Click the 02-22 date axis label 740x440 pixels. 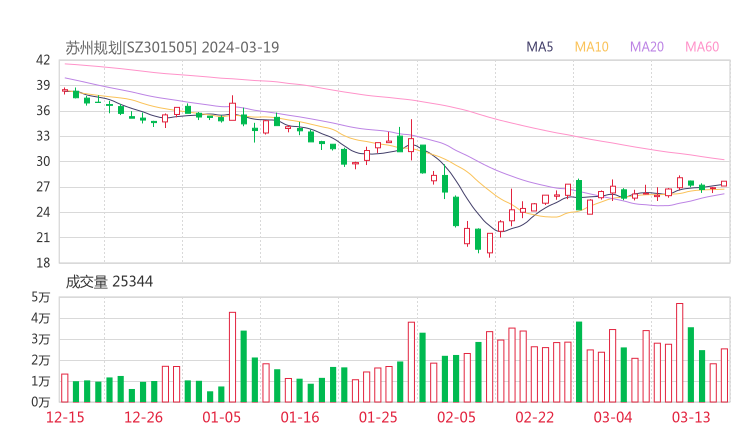(x=534, y=417)
